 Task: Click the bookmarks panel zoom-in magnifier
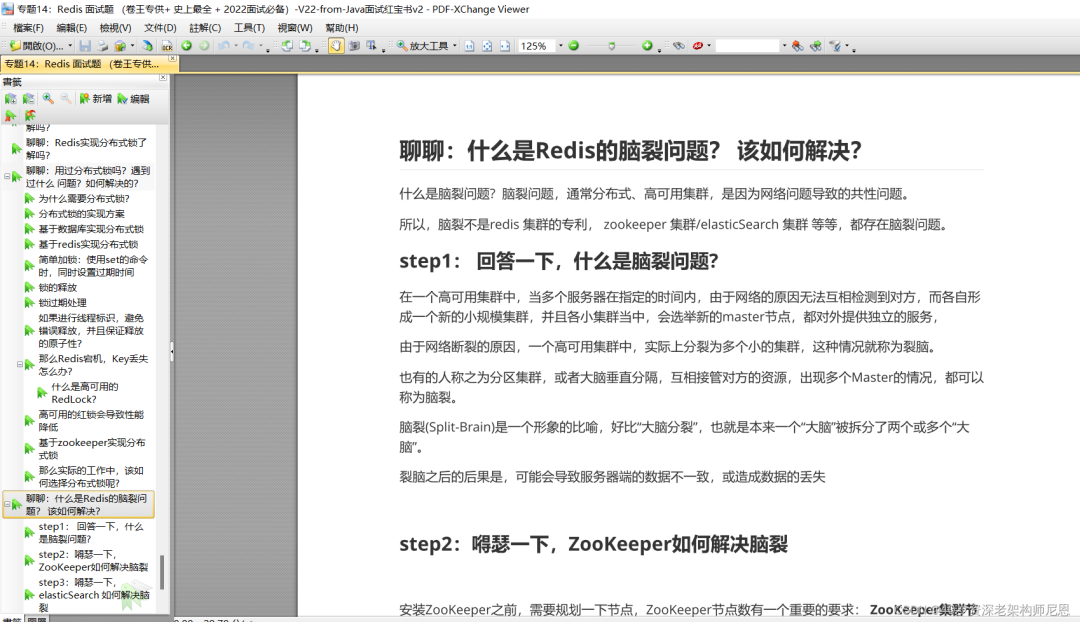pos(48,99)
